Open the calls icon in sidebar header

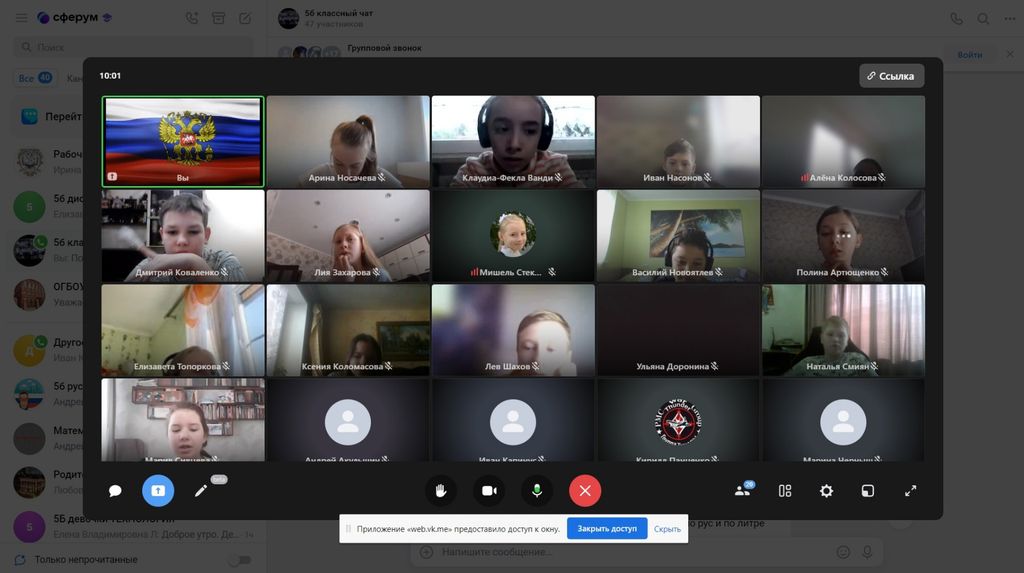[x=191, y=18]
